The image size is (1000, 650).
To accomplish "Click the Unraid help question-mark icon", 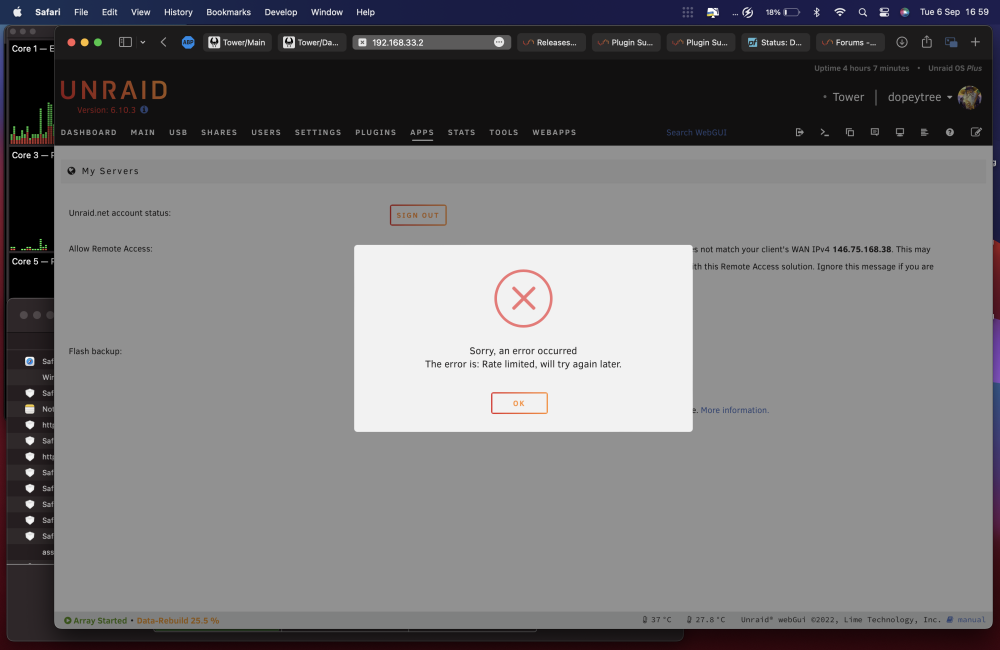I will tap(950, 132).
